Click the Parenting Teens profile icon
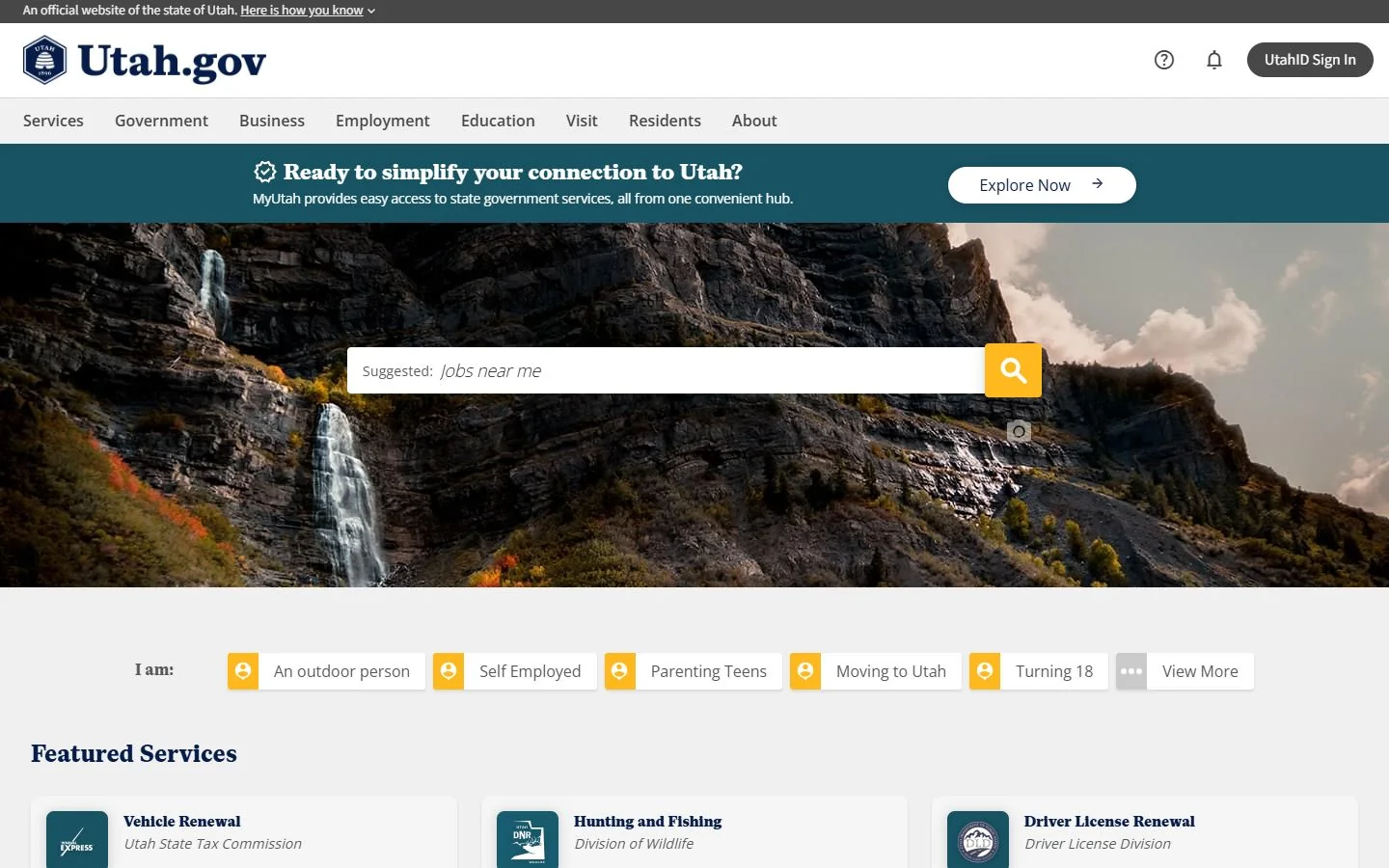This screenshot has width=1389, height=868. (620, 671)
